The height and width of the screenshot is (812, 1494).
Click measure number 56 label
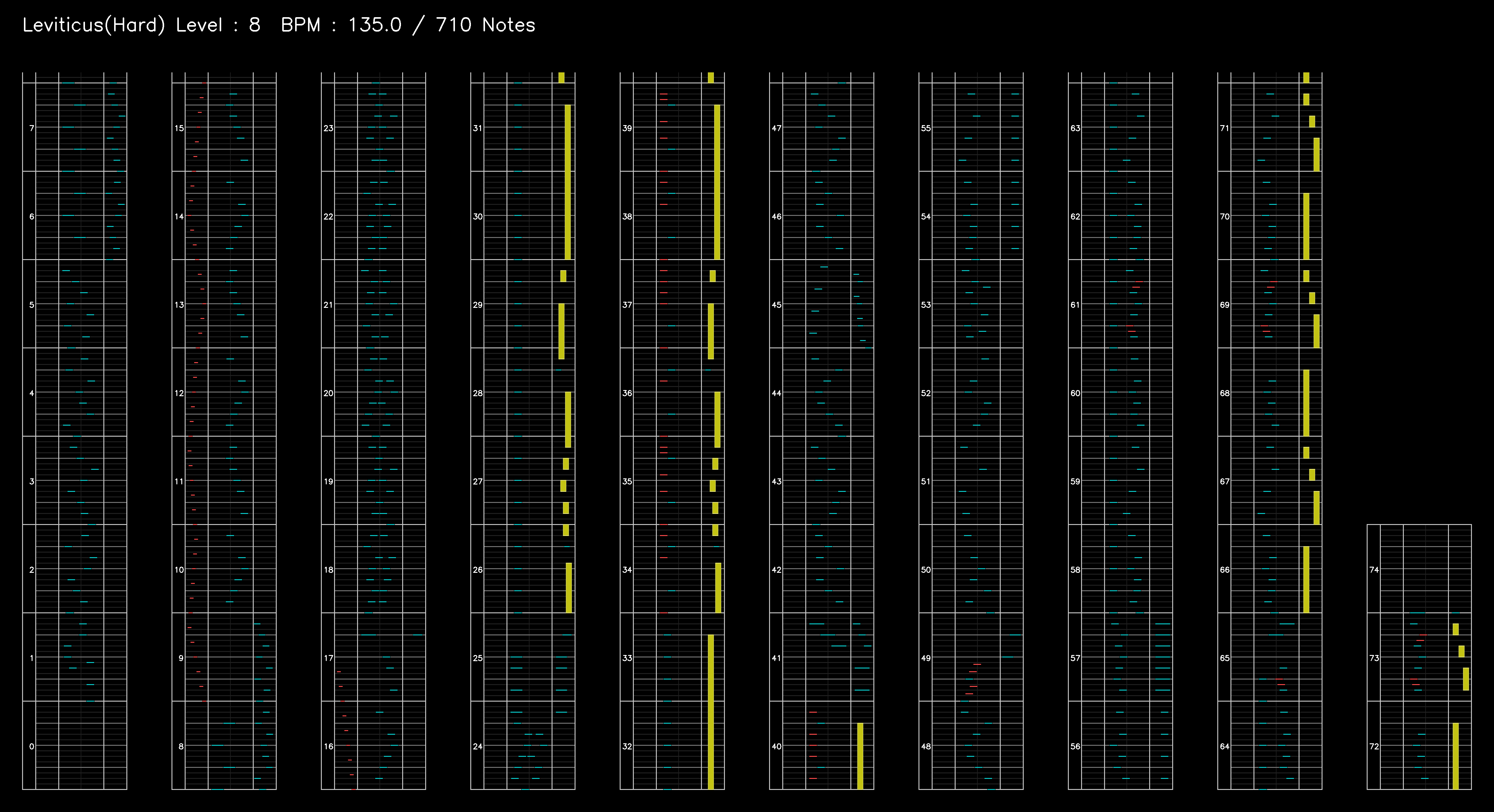point(1075,746)
